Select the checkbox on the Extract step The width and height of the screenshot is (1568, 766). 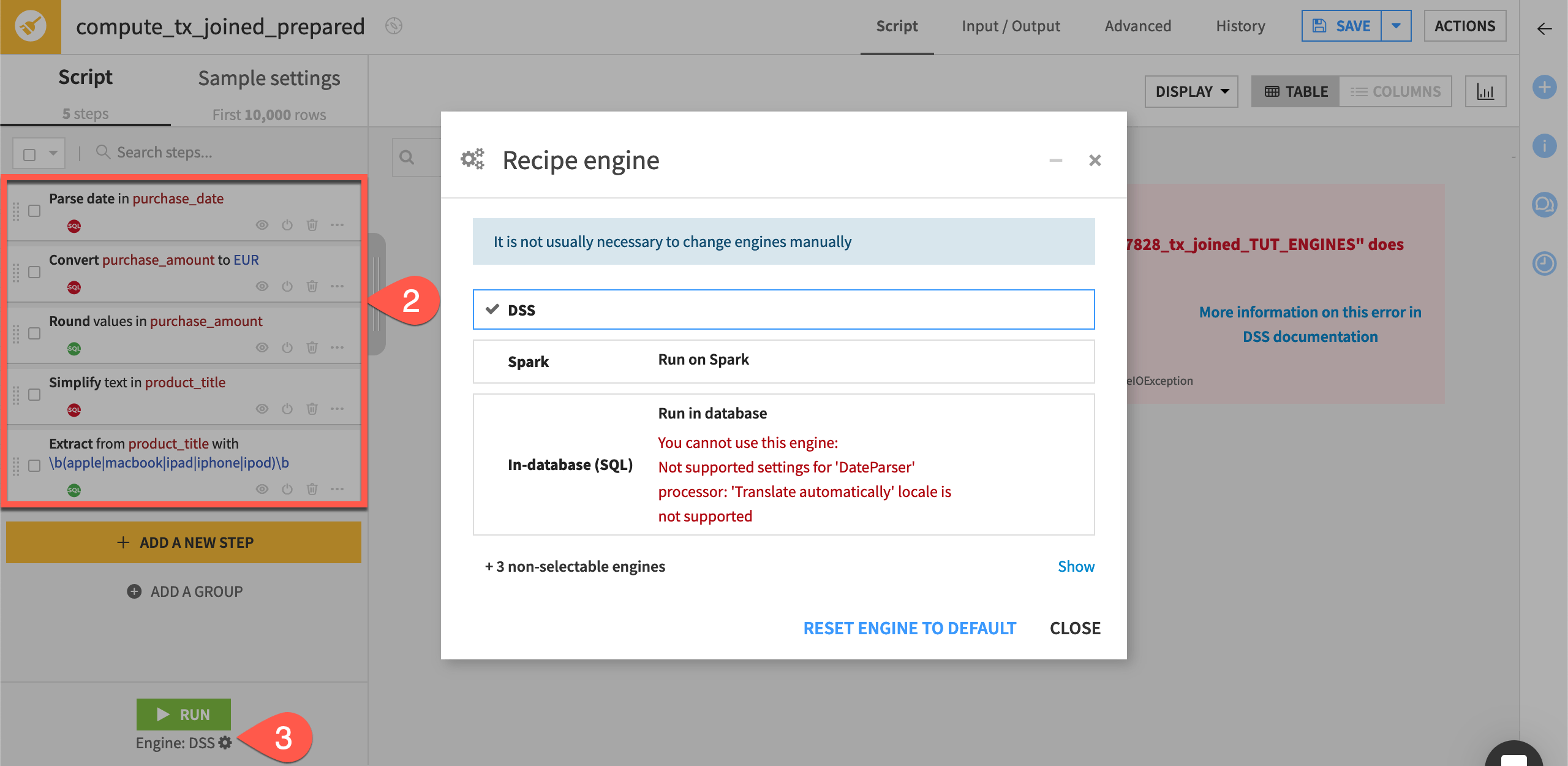tap(34, 466)
